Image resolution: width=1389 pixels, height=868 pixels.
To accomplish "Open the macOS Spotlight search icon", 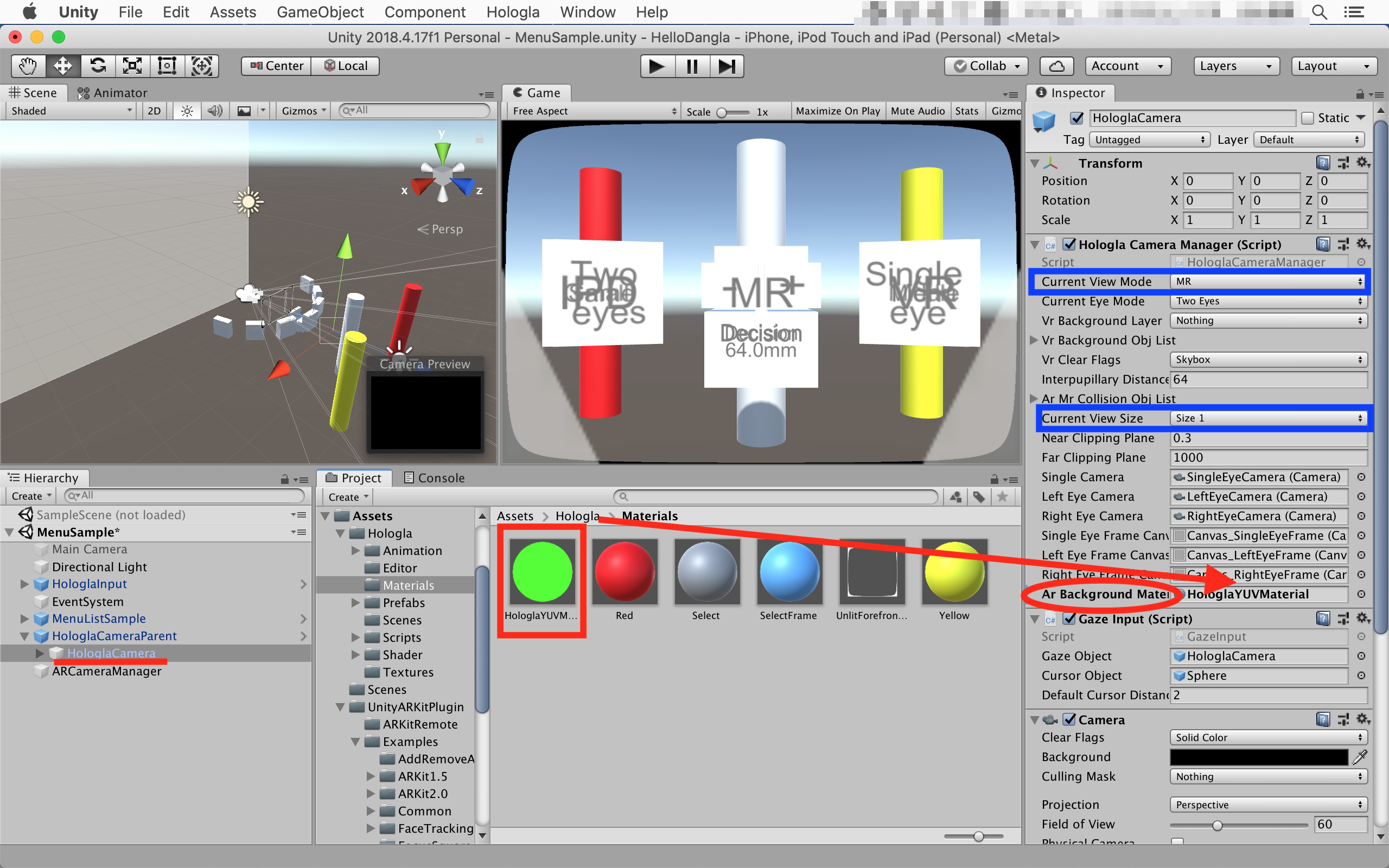I will pyautogui.click(x=1319, y=12).
